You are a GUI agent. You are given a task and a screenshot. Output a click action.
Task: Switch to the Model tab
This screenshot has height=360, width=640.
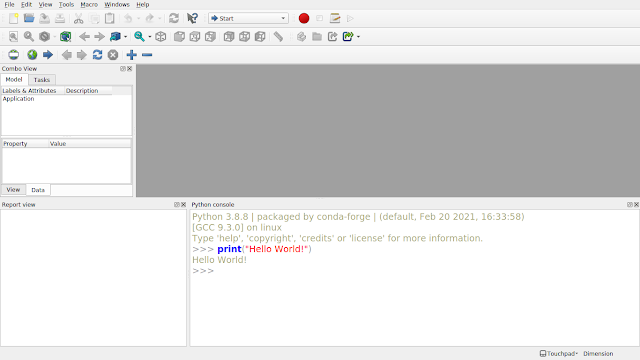click(x=14, y=80)
